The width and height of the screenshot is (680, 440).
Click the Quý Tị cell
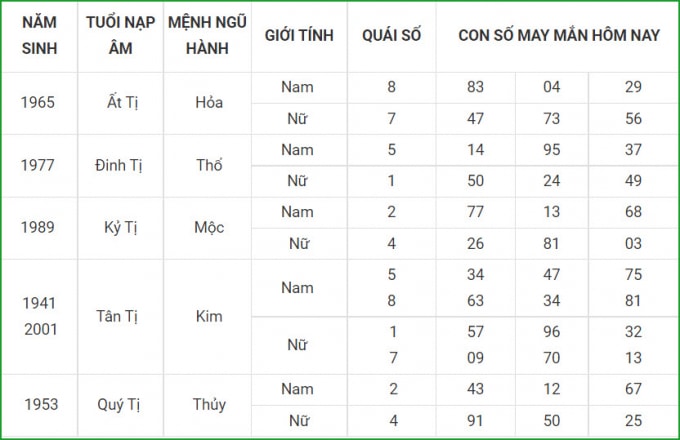click(x=119, y=405)
